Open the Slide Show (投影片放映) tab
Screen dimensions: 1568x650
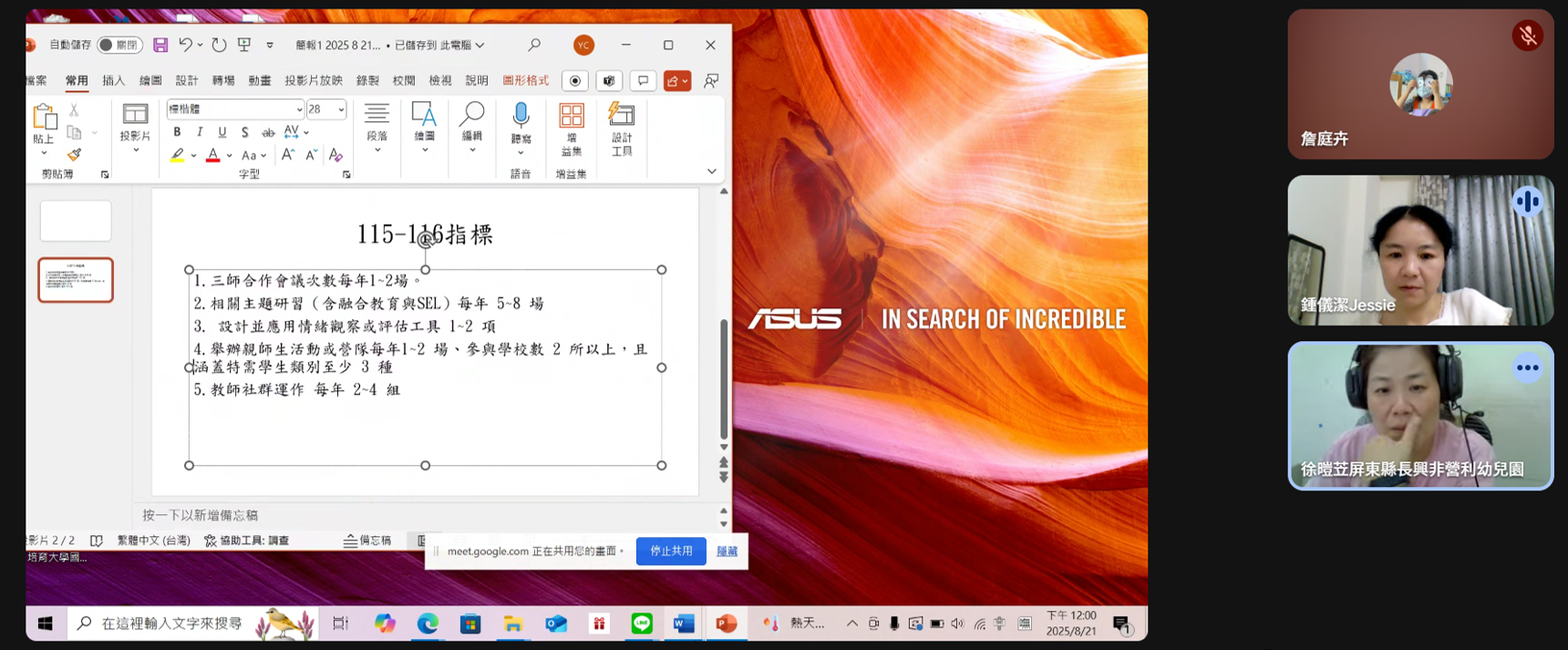point(314,80)
